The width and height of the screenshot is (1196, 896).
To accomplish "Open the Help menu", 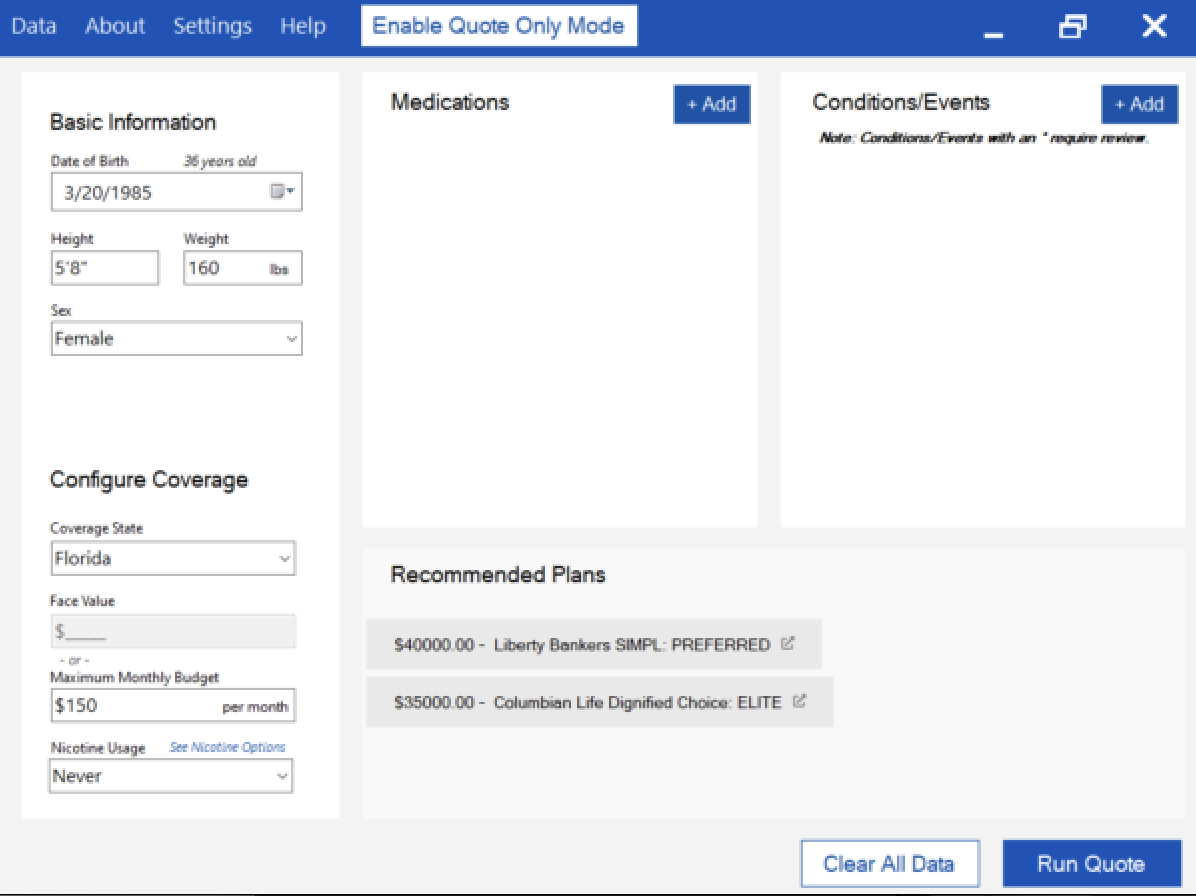I will click(302, 26).
